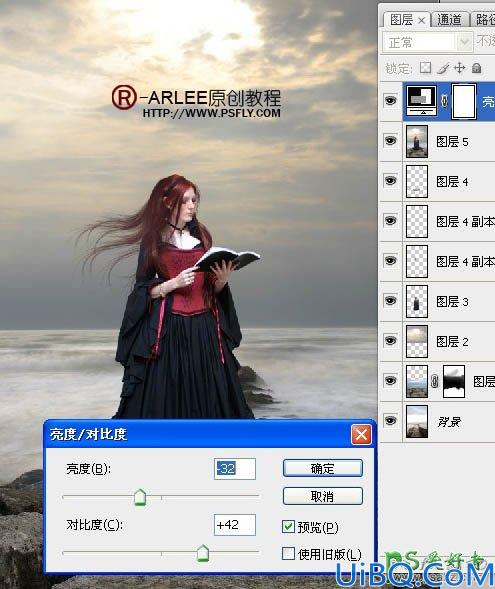Screen dimensions: 495x589
Task: Switch to the 通道 tab
Action: click(x=450, y=20)
